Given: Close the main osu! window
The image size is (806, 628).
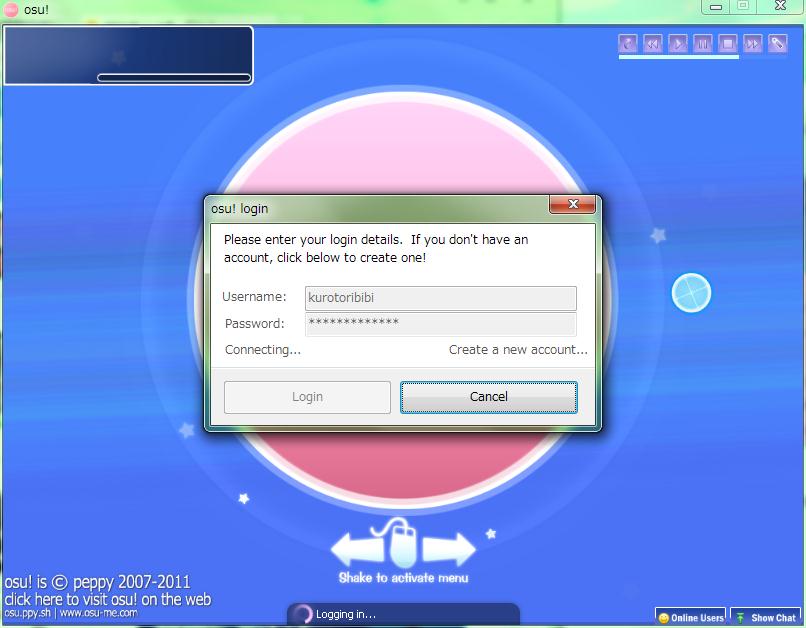Looking at the screenshot, I should (780, 6).
